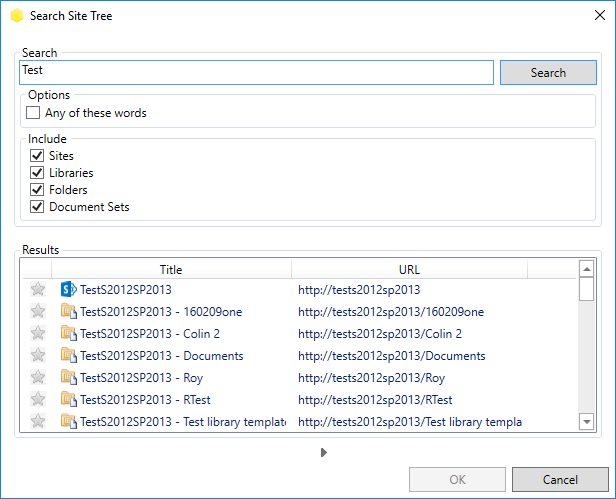This screenshot has width=616, height=499.
Task: Click the library icon beside 160209one
Action: click(x=69, y=311)
